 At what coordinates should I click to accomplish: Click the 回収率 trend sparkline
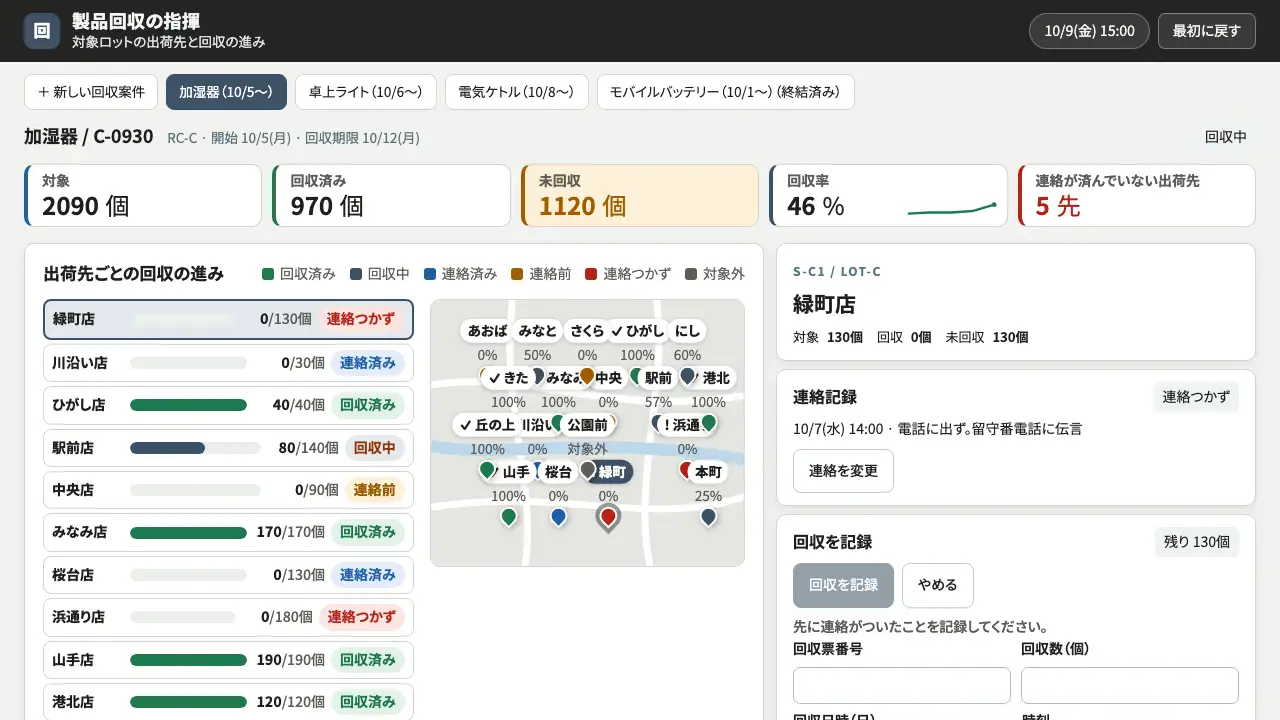(x=952, y=209)
